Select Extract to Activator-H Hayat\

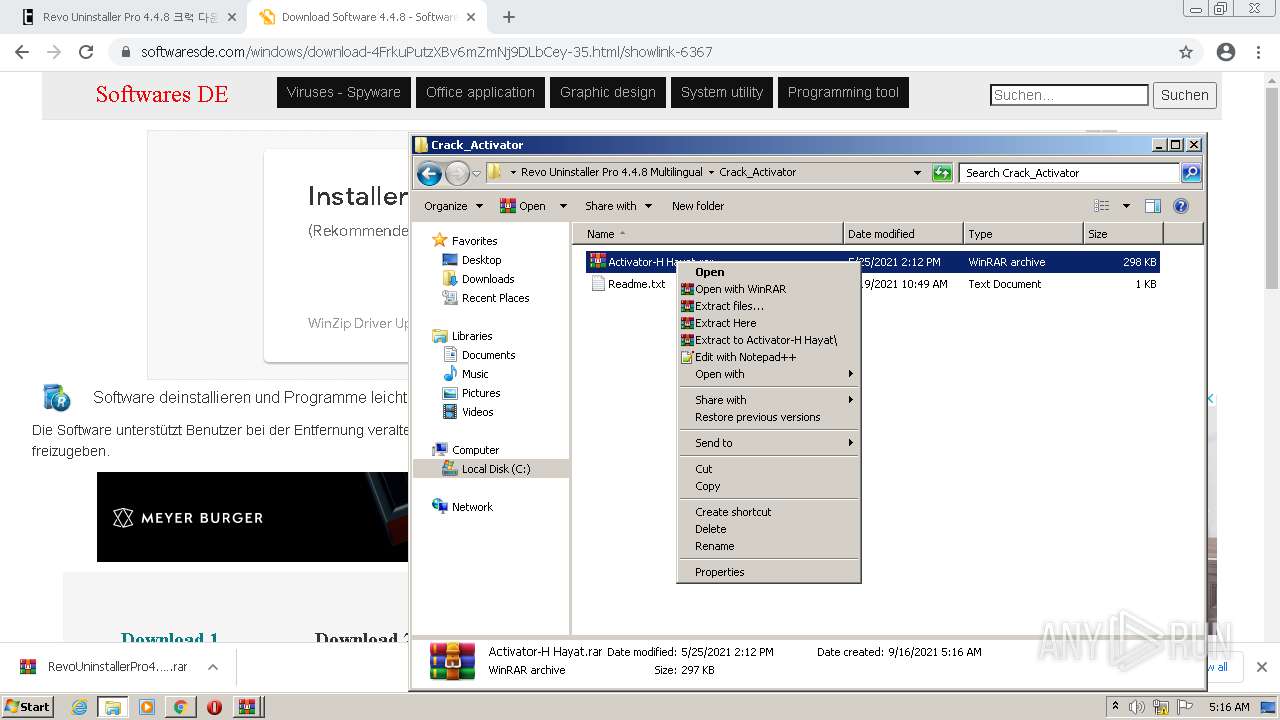point(768,340)
